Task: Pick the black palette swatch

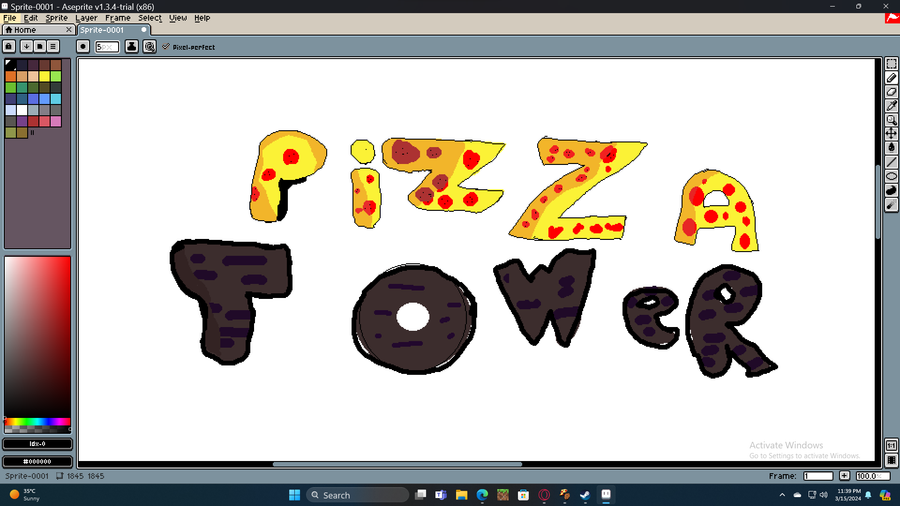Action: point(10,65)
